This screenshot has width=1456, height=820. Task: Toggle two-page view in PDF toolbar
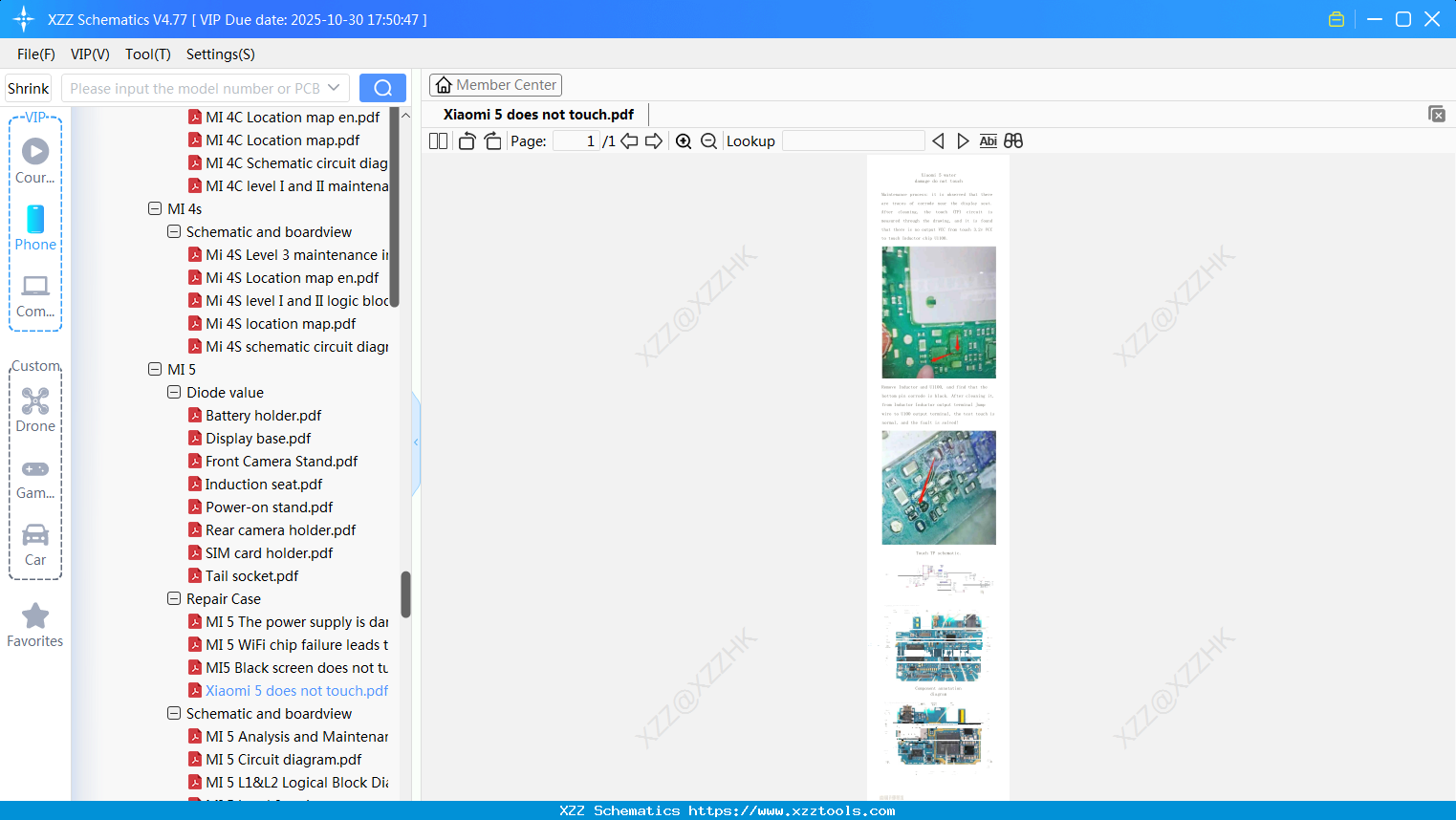click(x=438, y=141)
